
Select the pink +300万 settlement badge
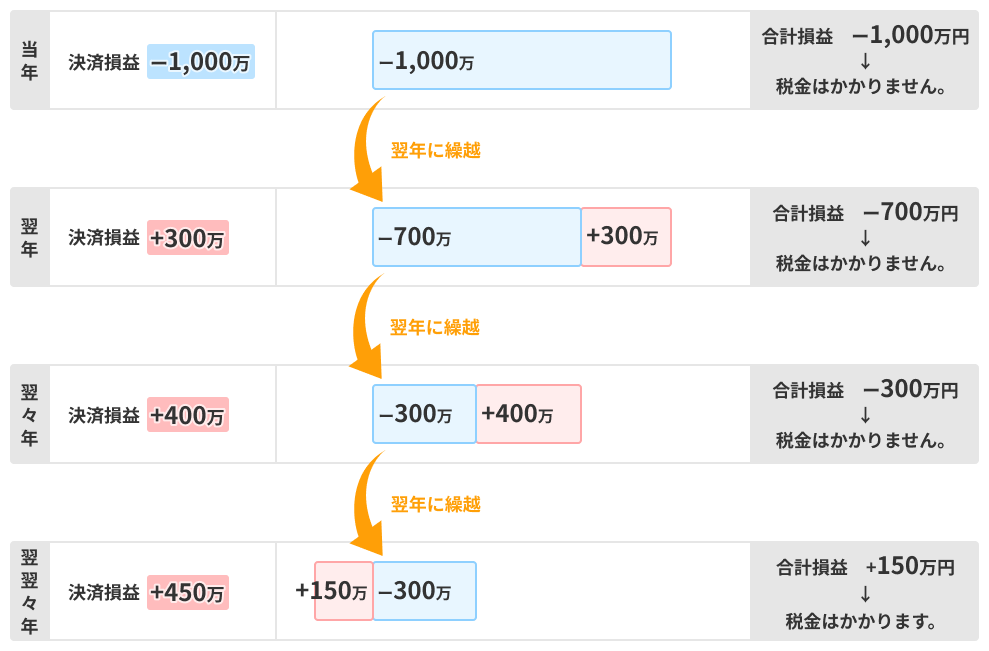pyautogui.click(x=187, y=238)
